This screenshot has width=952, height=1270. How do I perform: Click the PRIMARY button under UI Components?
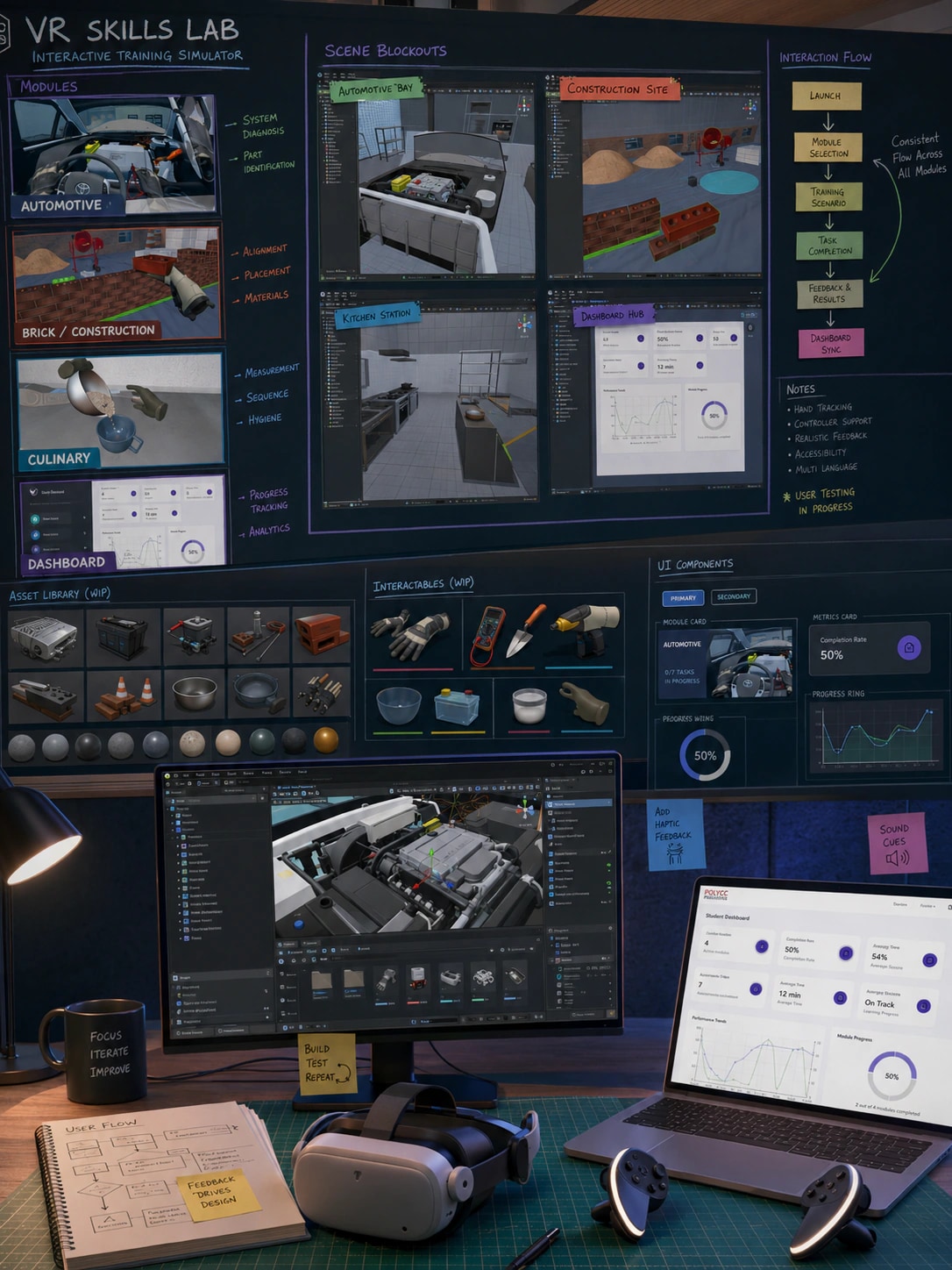(x=683, y=598)
